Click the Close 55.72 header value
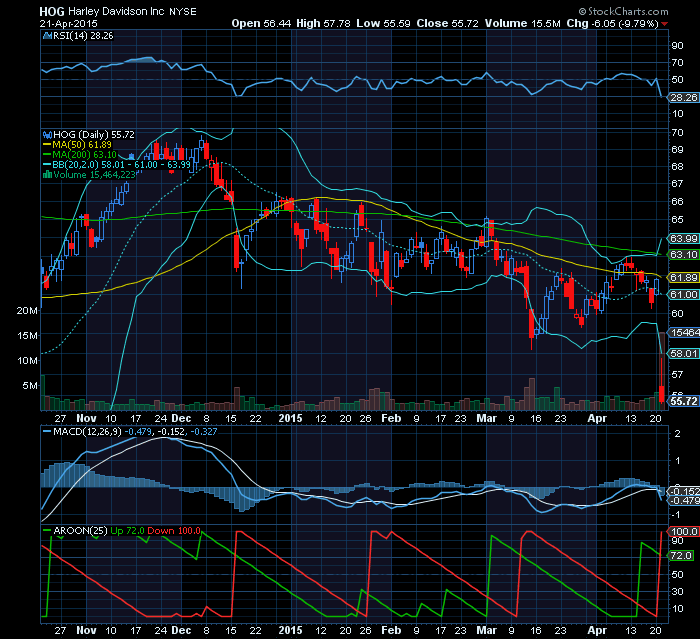Image resolution: width=700 pixels, height=639 pixels. [447, 24]
